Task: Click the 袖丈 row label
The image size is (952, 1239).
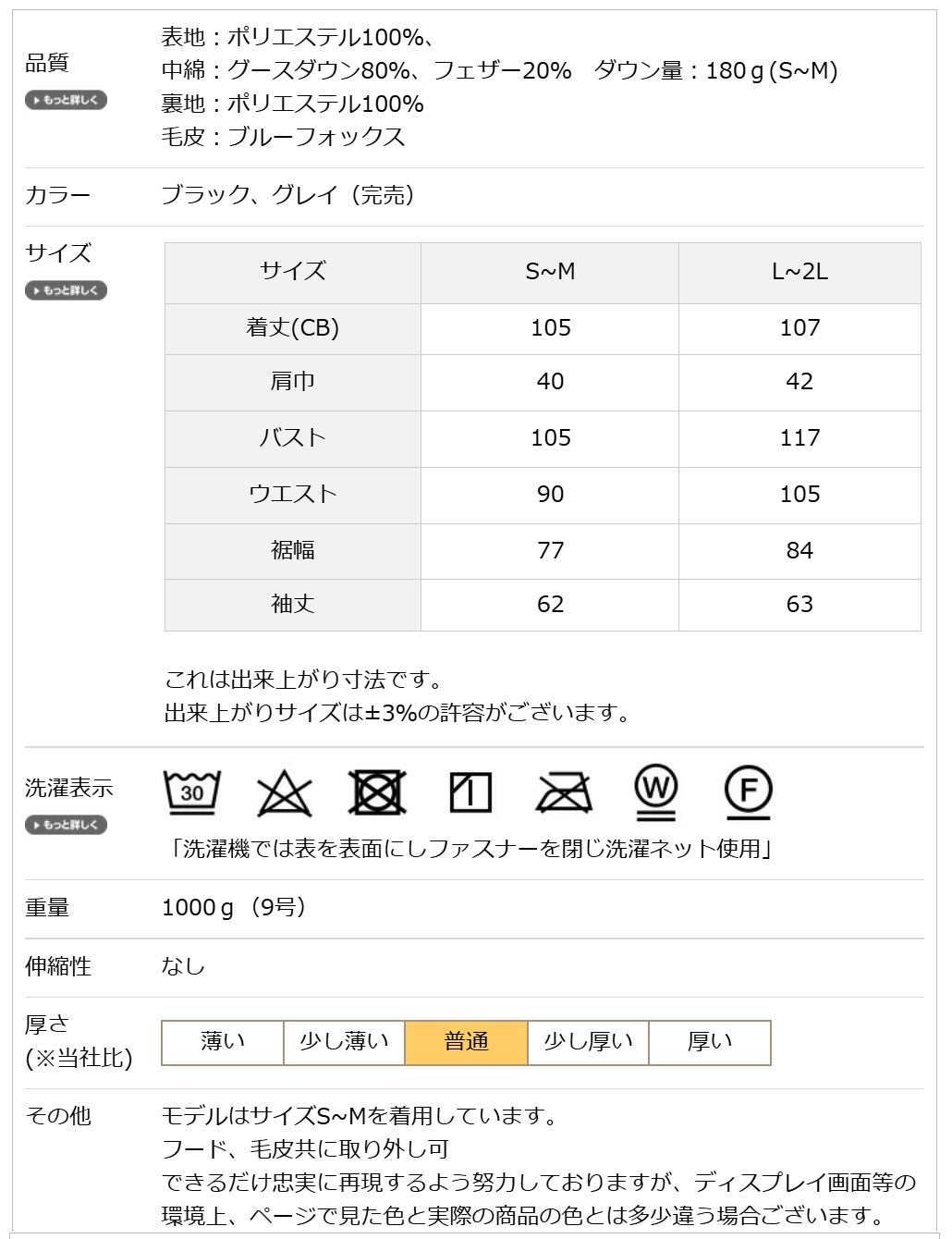Action: click(x=293, y=605)
